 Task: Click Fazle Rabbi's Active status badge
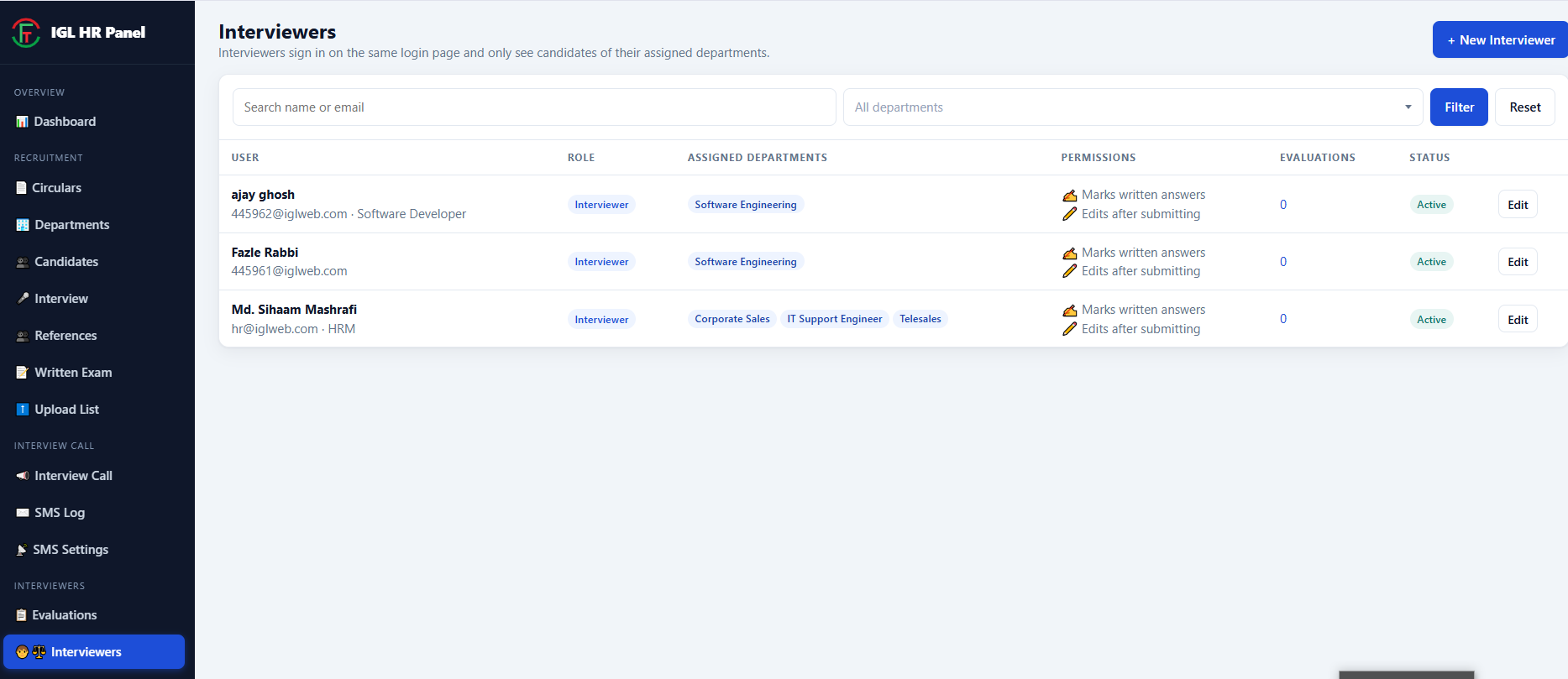[1431, 262]
